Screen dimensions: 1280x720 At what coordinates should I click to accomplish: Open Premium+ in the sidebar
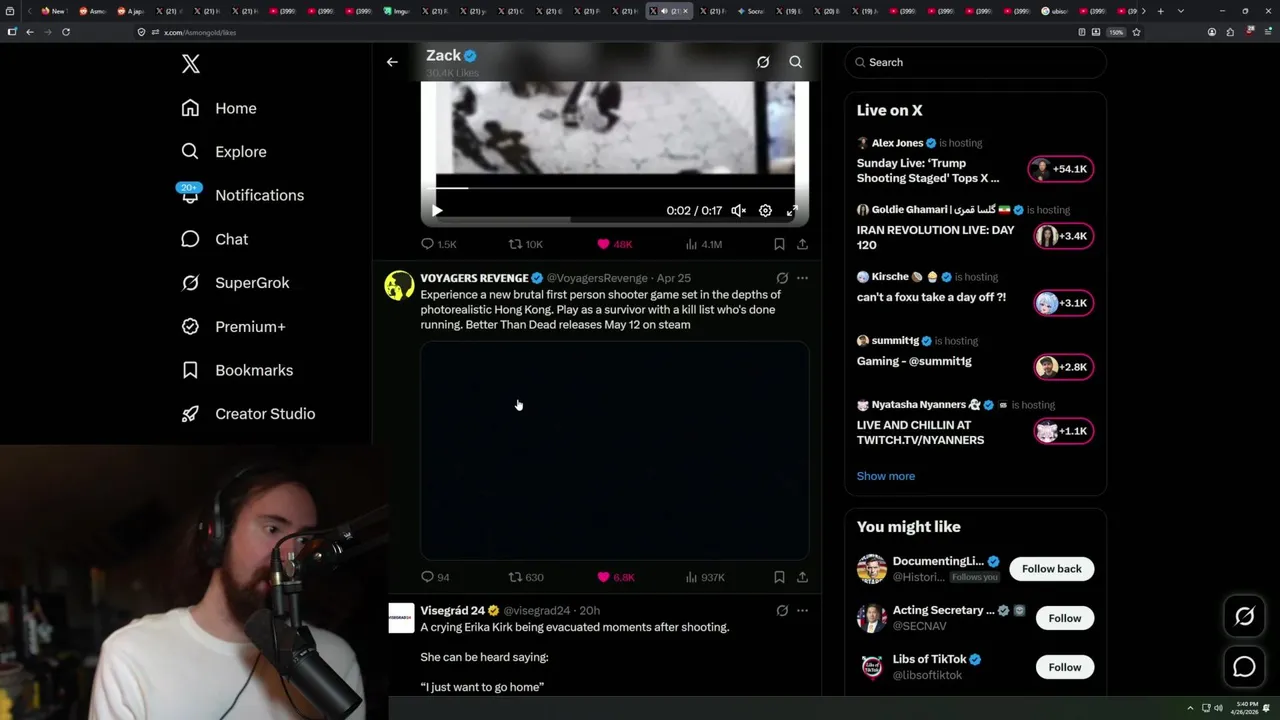click(x=233, y=327)
